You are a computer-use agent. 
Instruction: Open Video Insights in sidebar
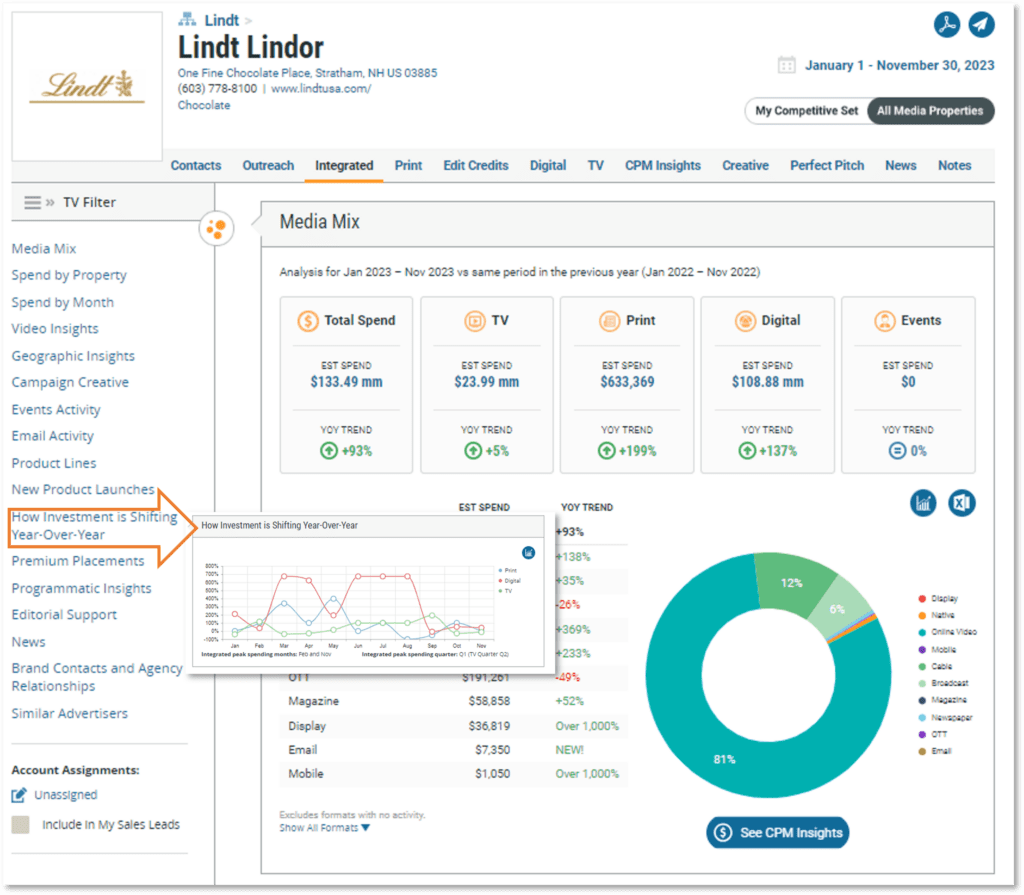(x=55, y=329)
